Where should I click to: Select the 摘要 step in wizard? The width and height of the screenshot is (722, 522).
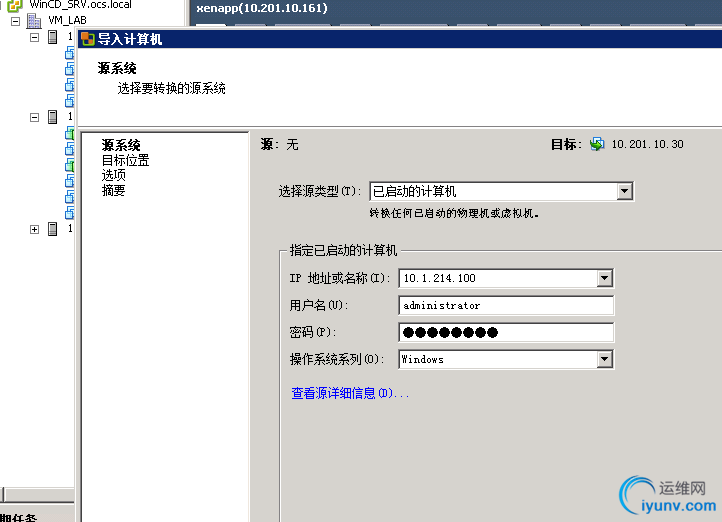pos(113,190)
